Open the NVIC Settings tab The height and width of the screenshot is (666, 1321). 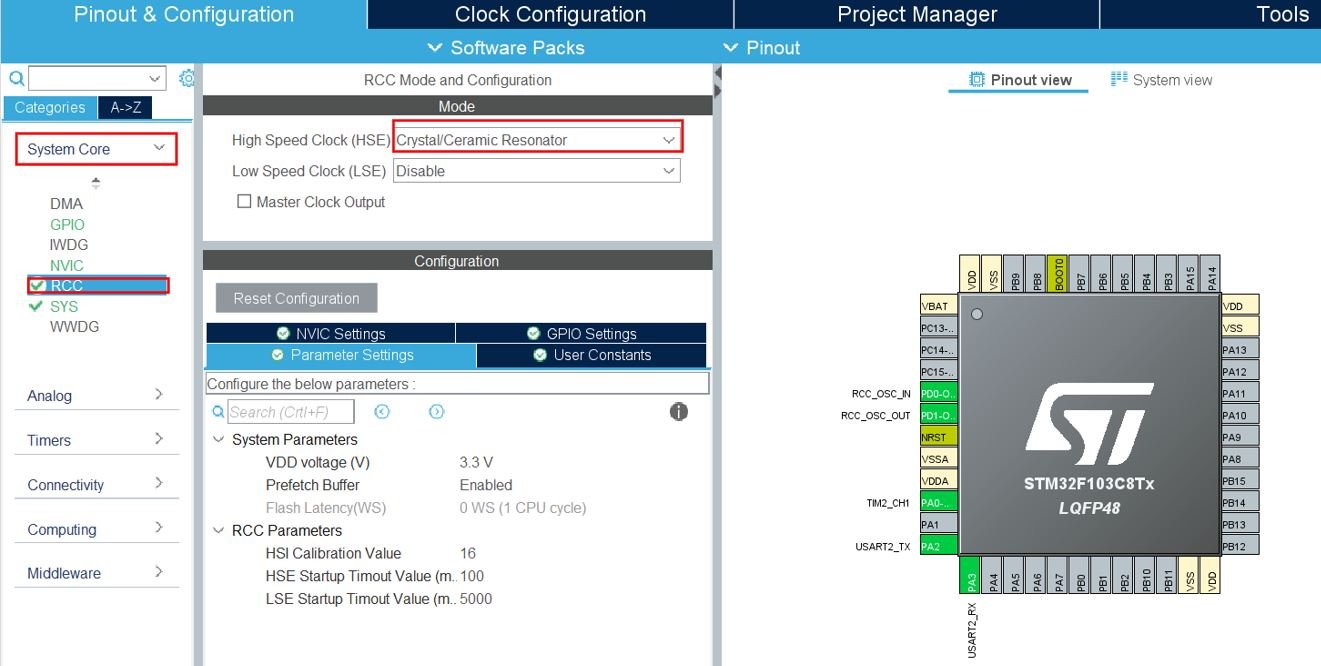click(x=331, y=334)
